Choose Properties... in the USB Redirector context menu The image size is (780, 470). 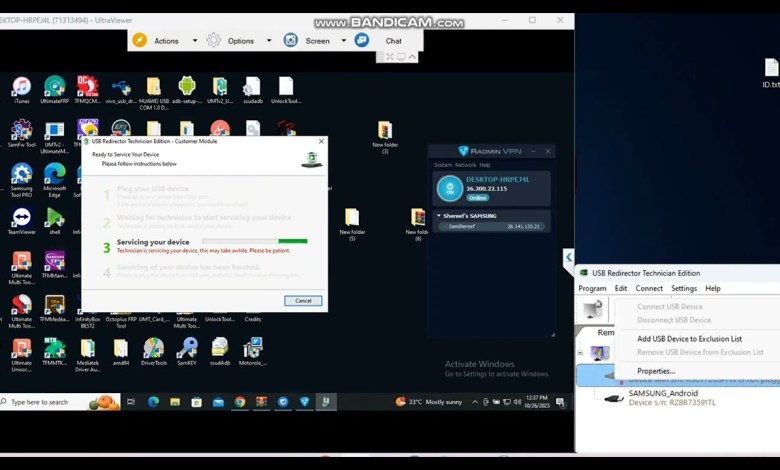click(x=656, y=371)
